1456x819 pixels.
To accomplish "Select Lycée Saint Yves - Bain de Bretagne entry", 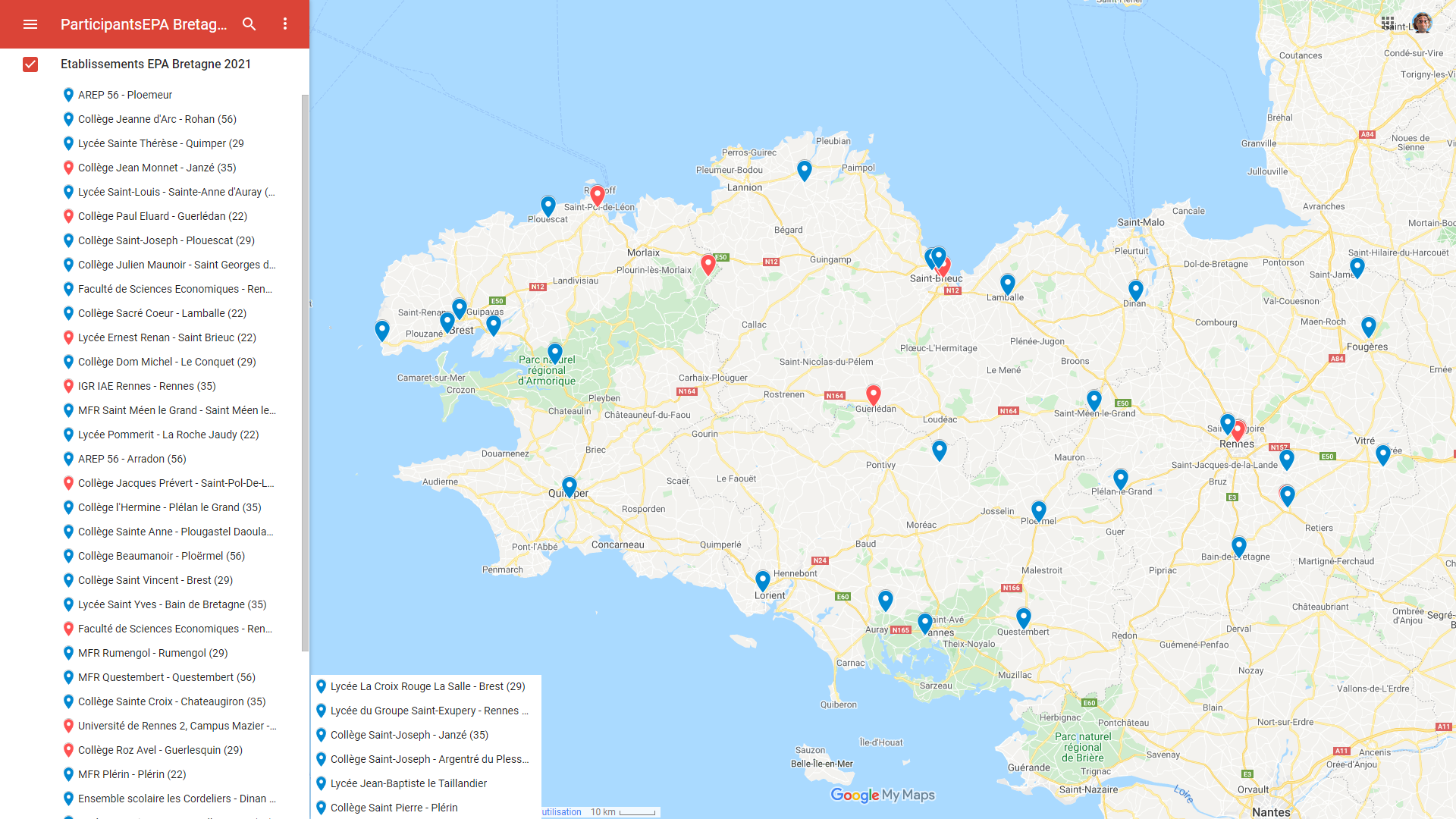I will click(x=172, y=604).
